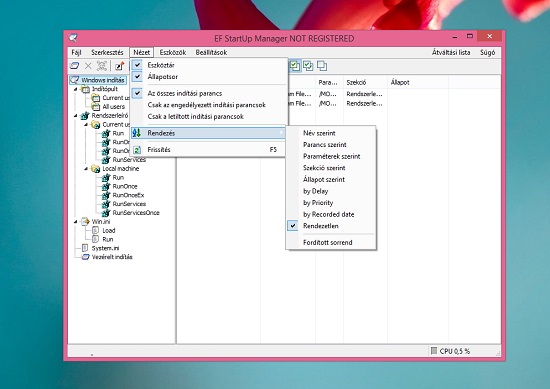Click the first blue toolbar icon

tap(74, 66)
